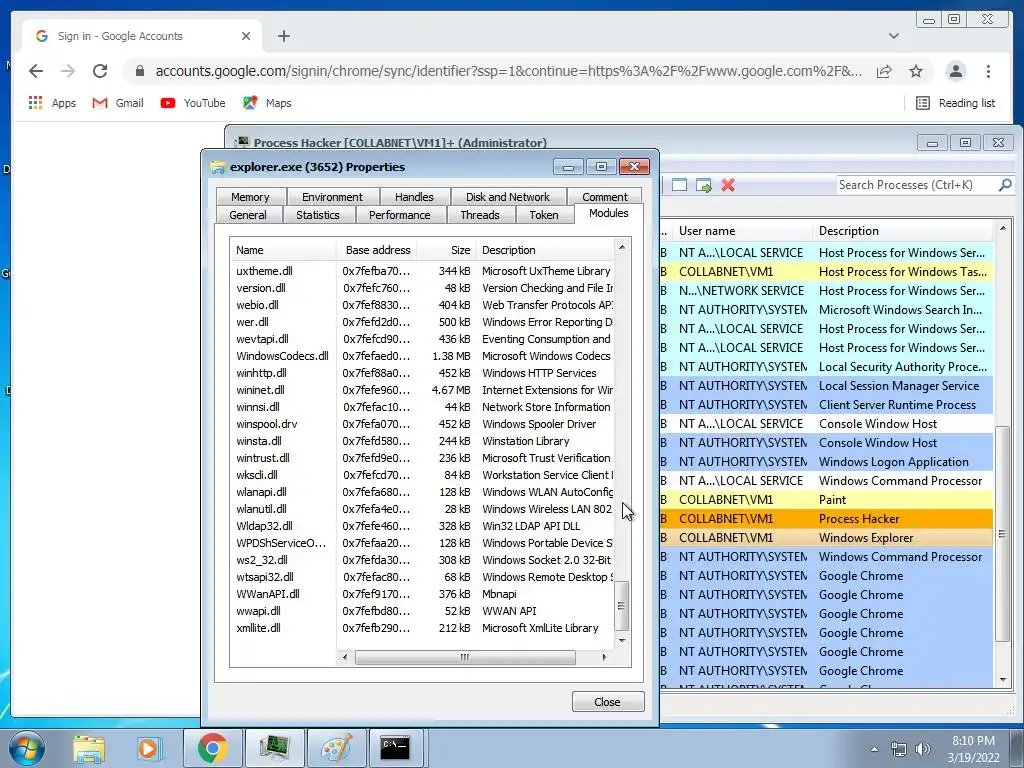Sort modules by Description column header
The width and height of the screenshot is (1024, 768).
(545, 249)
